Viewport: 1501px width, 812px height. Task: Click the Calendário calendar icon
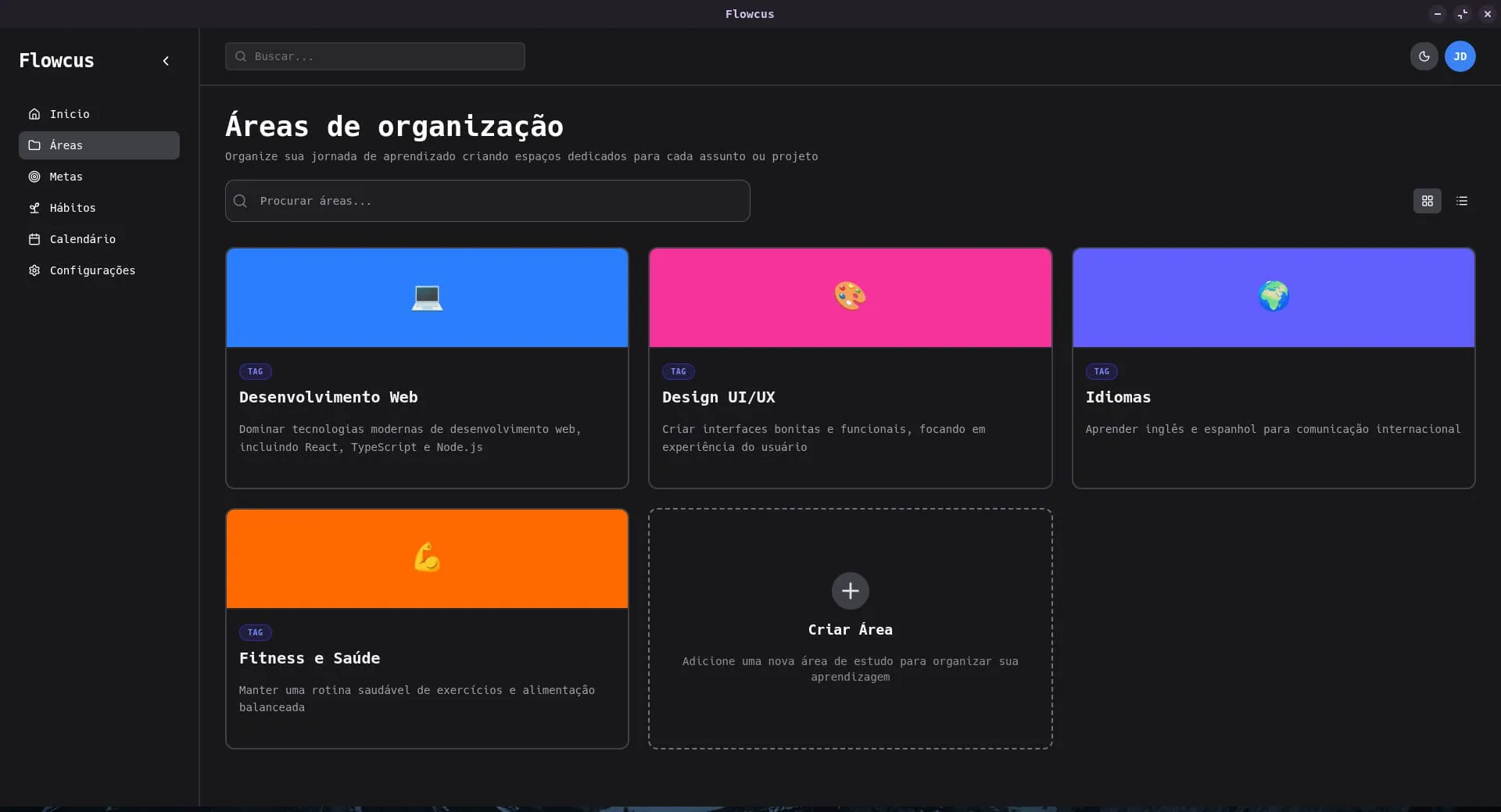[34, 239]
